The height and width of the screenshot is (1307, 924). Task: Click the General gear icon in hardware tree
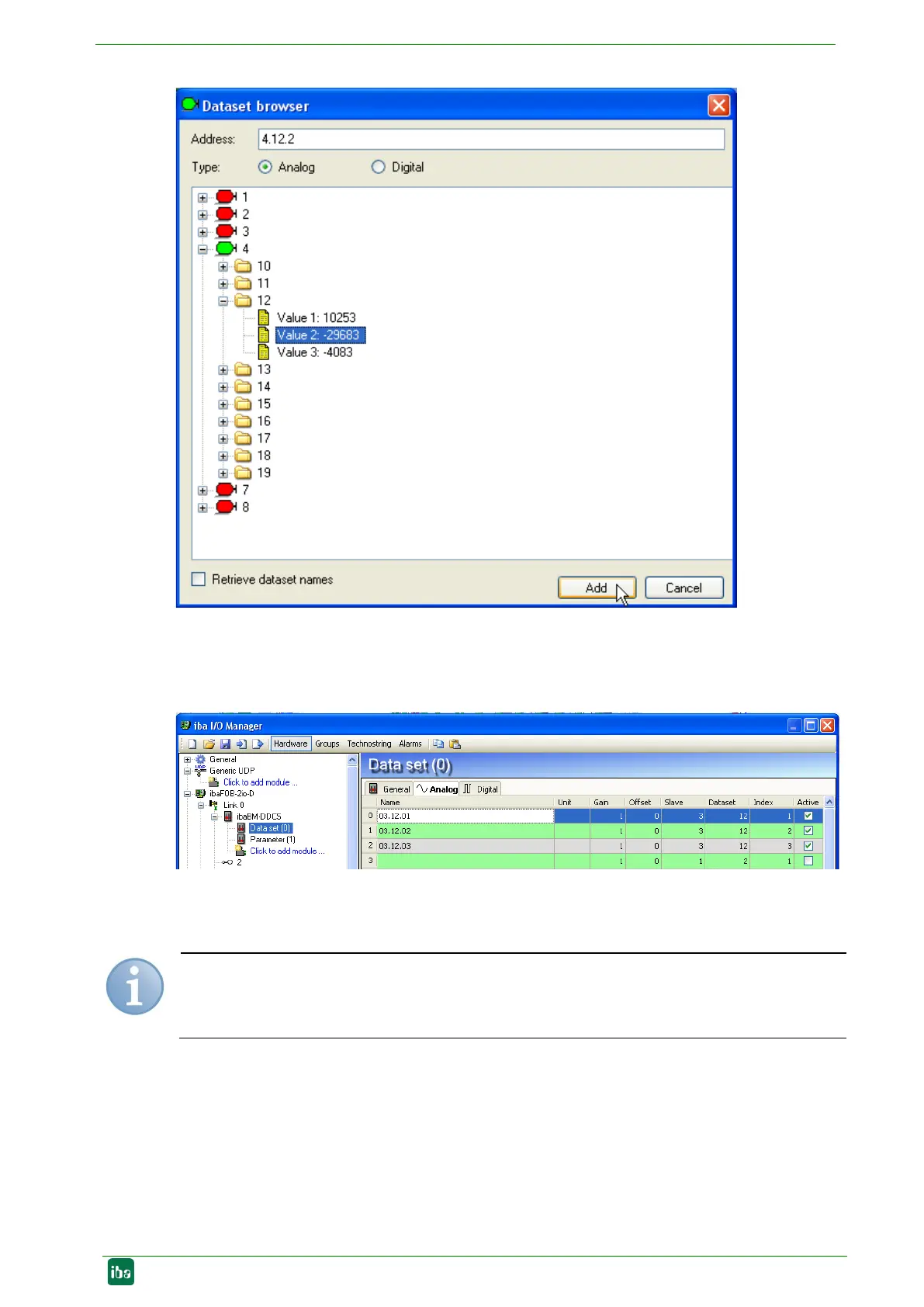tap(200, 760)
